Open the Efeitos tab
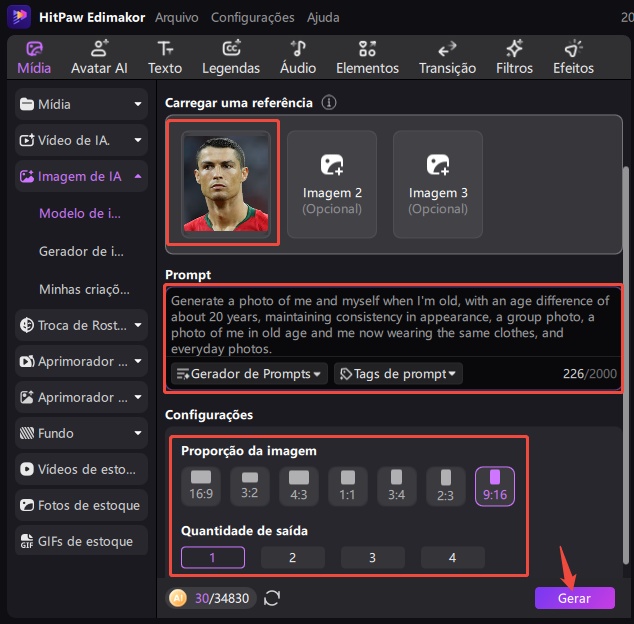This screenshot has width=634, height=624. pos(573,57)
